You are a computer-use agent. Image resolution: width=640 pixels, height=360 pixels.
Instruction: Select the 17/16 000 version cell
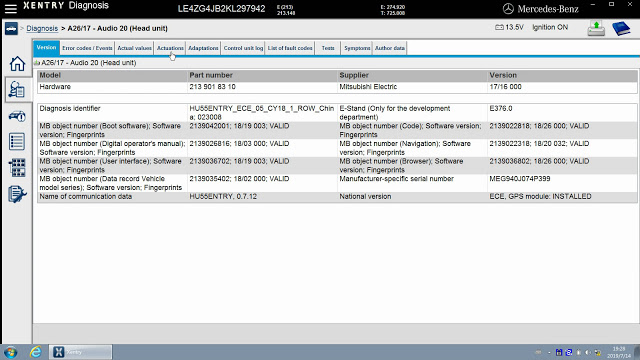562,87
